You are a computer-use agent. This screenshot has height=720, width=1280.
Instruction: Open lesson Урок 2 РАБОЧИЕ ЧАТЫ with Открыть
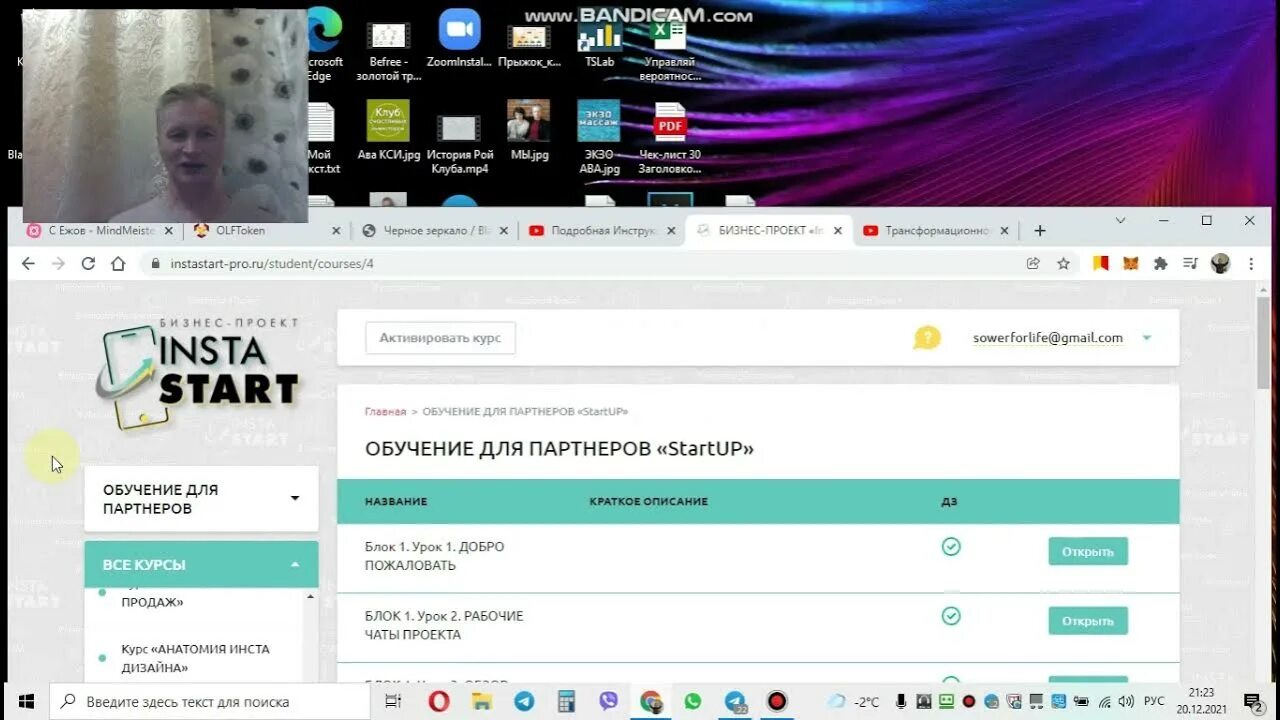click(x=1088, y=620)
